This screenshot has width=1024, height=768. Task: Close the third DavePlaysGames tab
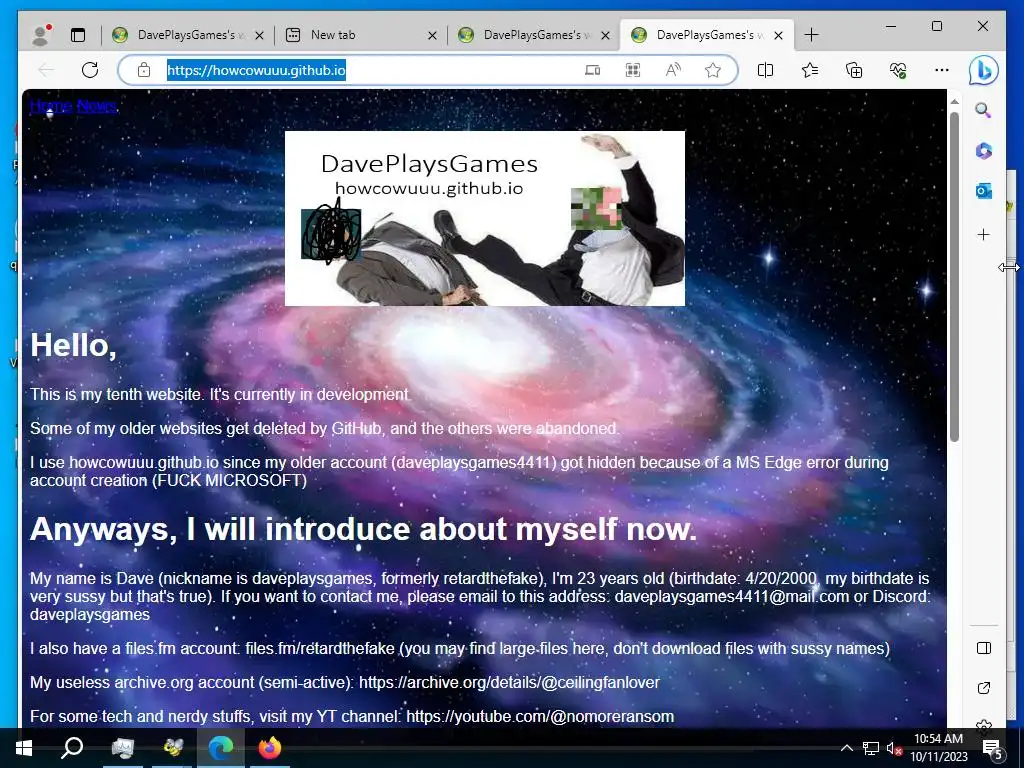point(605,35)
